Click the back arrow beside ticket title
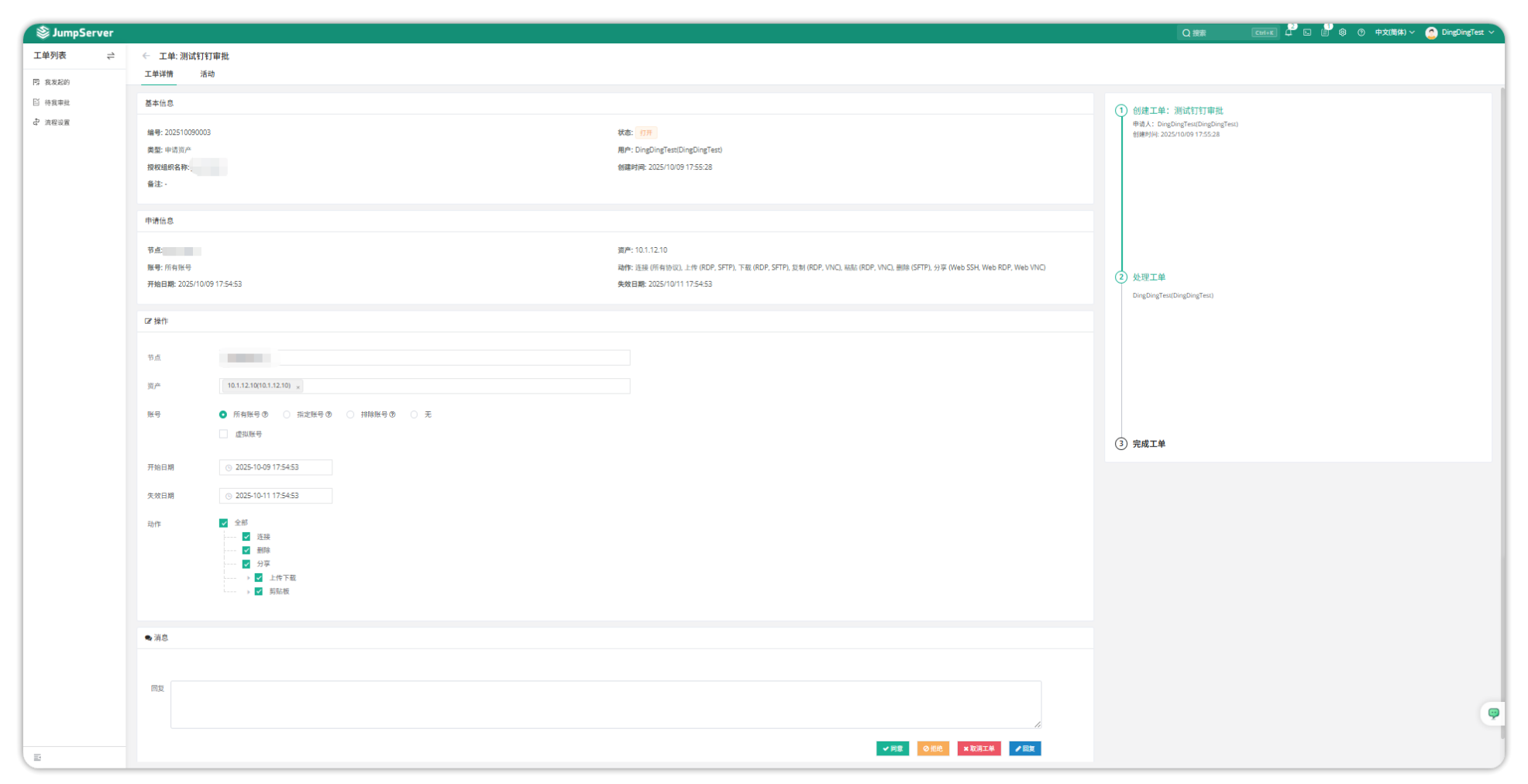 coord(146,56)
